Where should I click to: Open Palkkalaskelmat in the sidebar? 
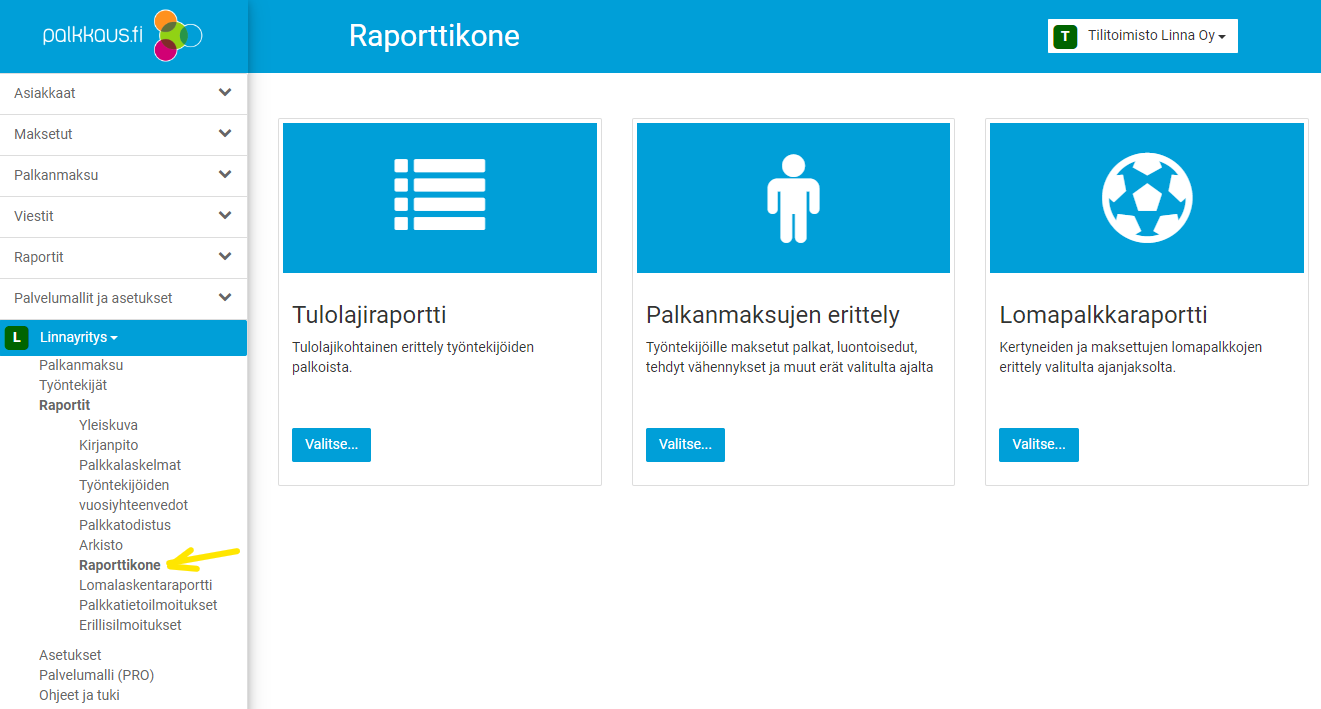[130, 465]
